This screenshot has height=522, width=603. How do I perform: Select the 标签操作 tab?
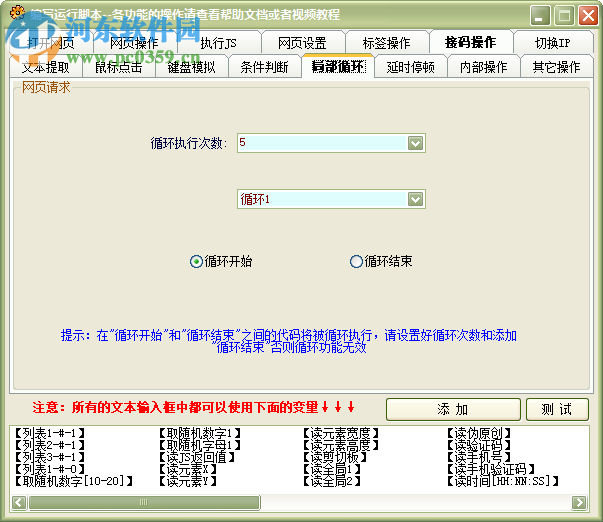(x=386, y=42)
